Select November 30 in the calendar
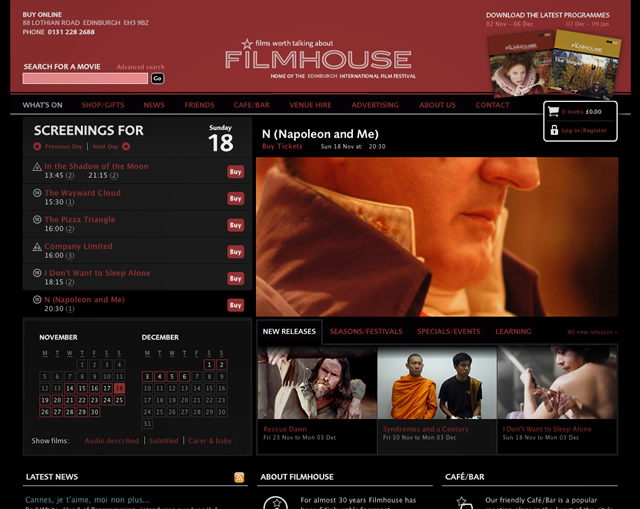Screen dimensions: 640x509 pos(94,412)
